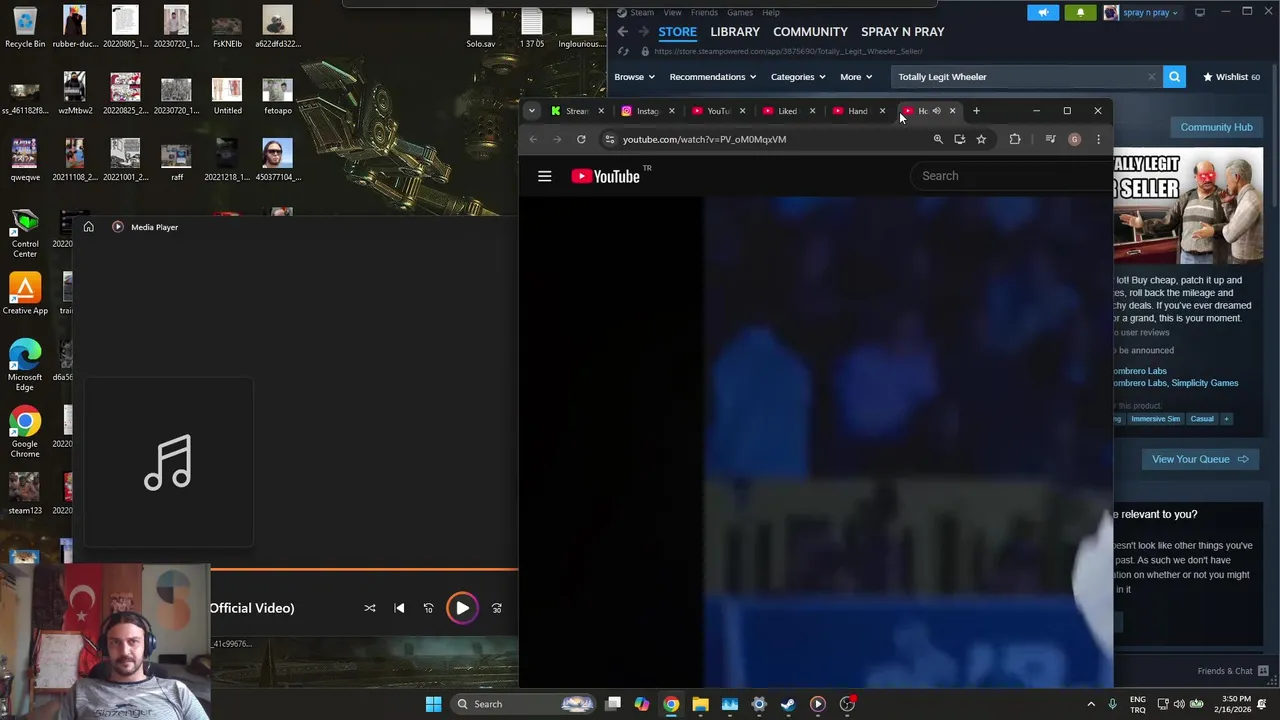
Task: Open SPRAY N PRAY profile section
Action: click(x=902, y=32)
